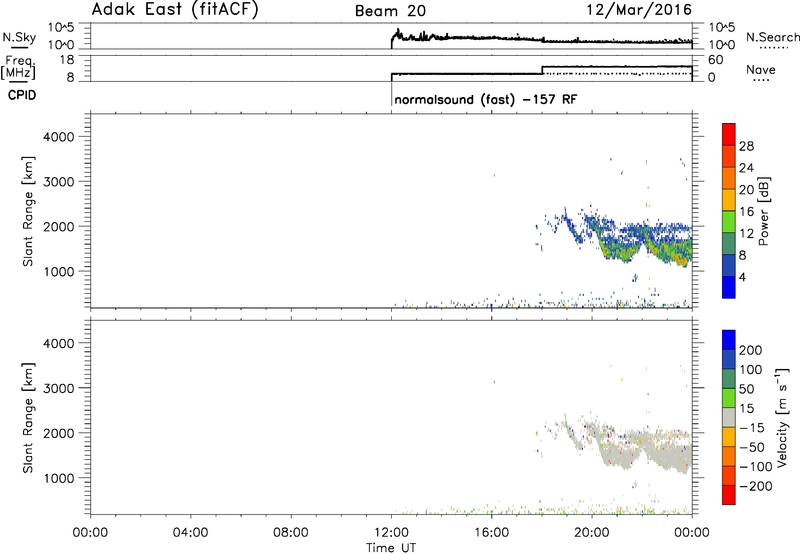Screen dimensions: 800x554
Task: Click the '4000' tick on power panel
Action: [59, 137]
